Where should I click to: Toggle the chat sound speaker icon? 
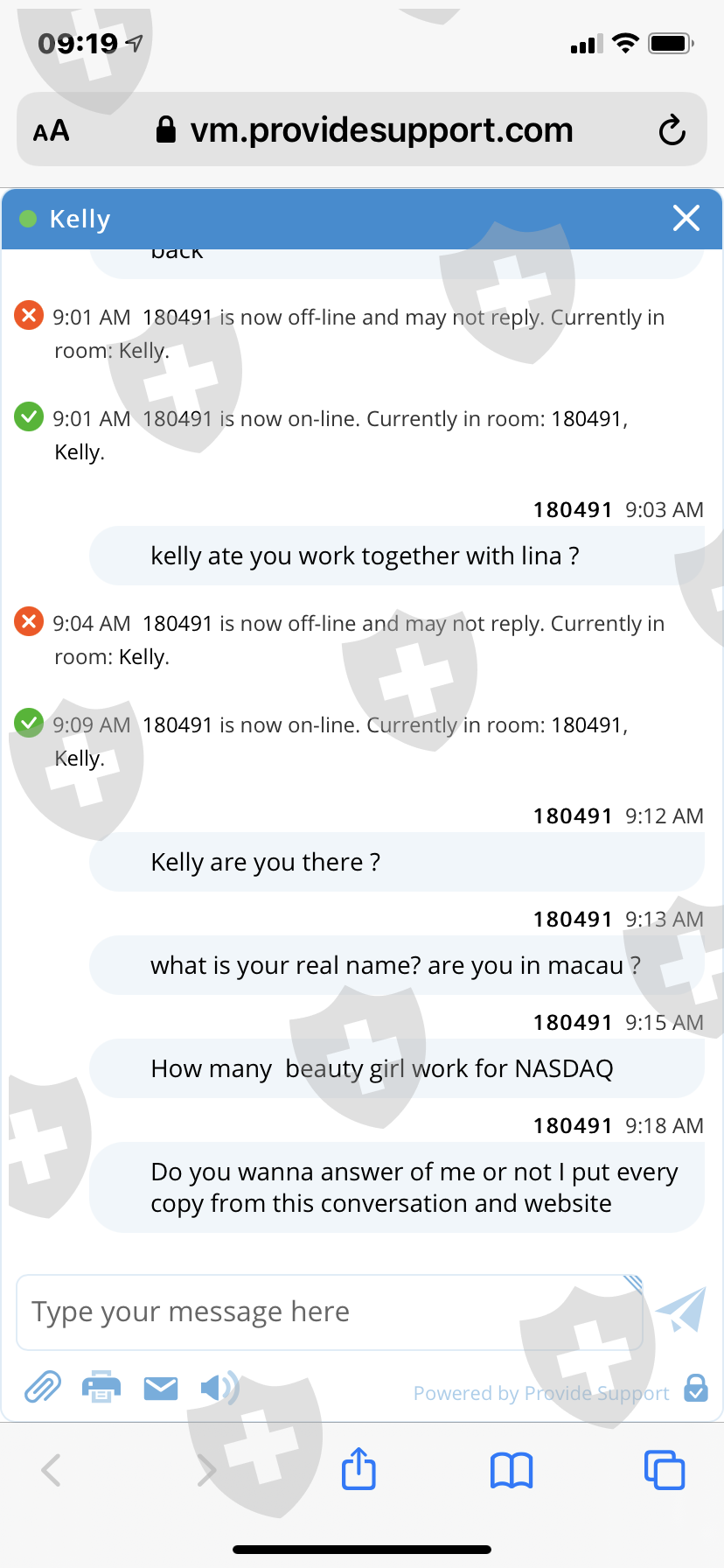pos(219,1388)
